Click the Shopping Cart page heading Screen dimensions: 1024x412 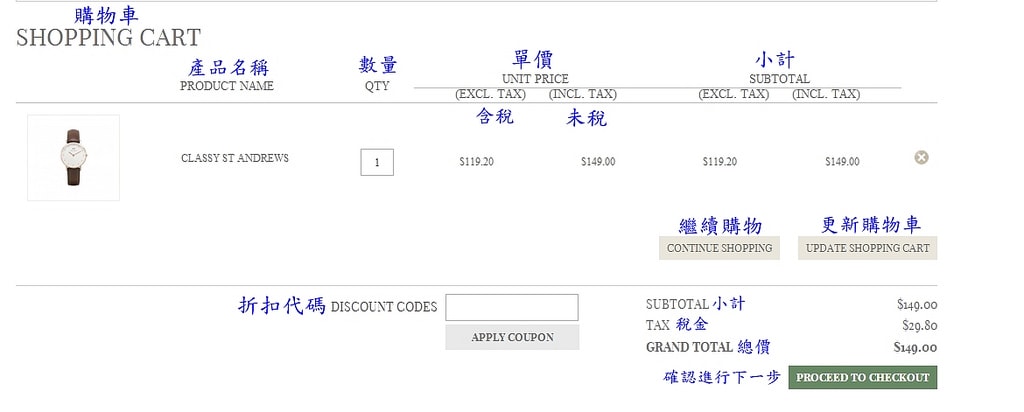click(x=108, y=38)
